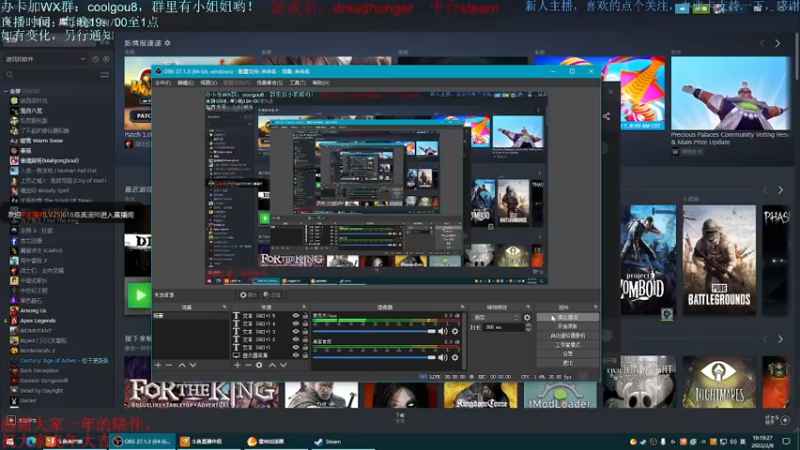Open the Help menu in OBS
Viewport: 800px width, 450px height.
point(321,83)
